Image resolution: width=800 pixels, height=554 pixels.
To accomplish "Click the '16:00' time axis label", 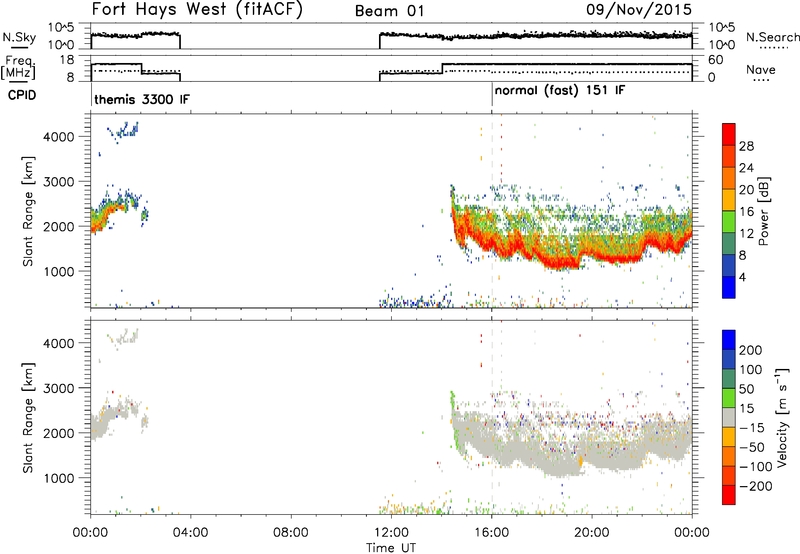I will [x=491, y=533].
